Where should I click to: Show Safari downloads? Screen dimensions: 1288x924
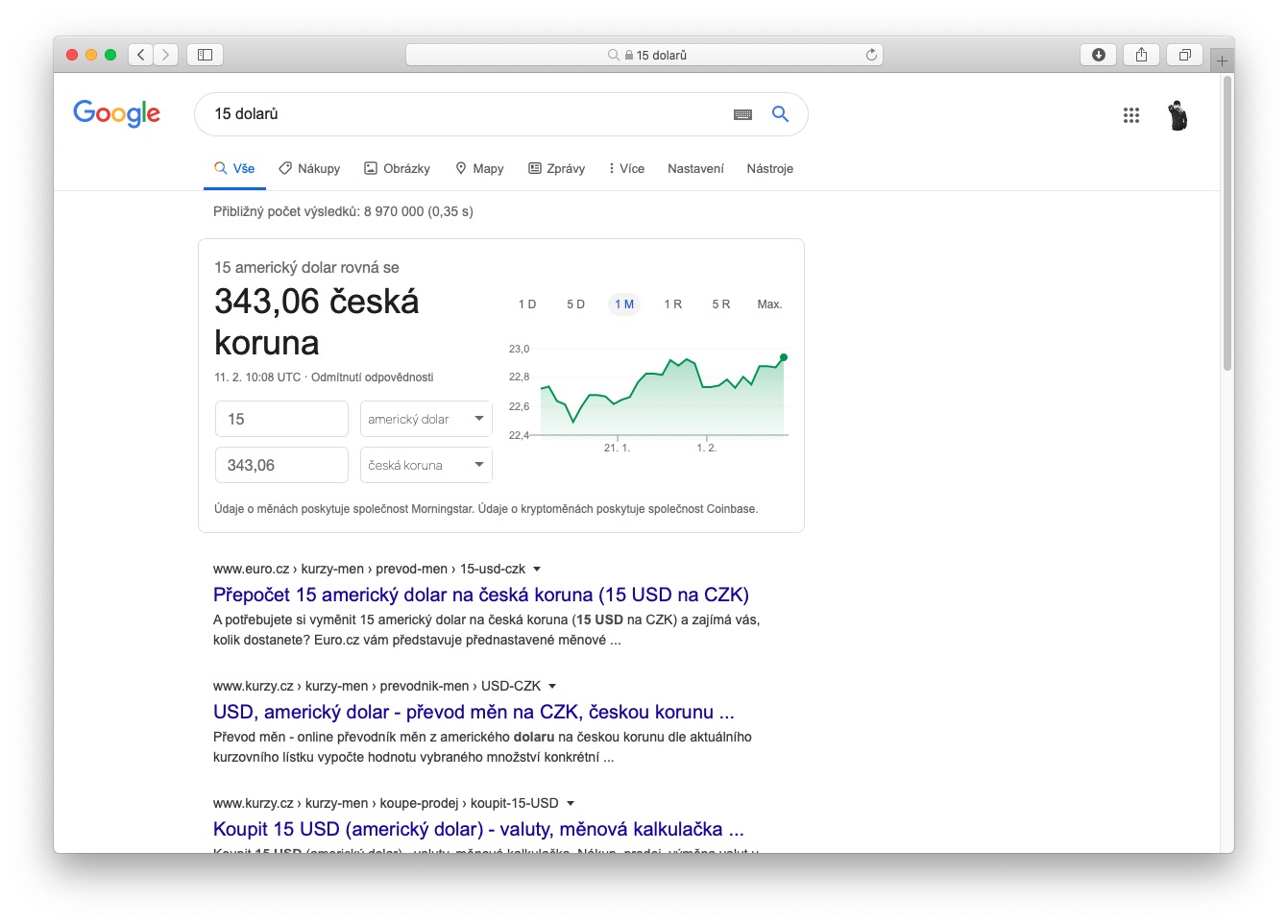[x=1098, y=55]
